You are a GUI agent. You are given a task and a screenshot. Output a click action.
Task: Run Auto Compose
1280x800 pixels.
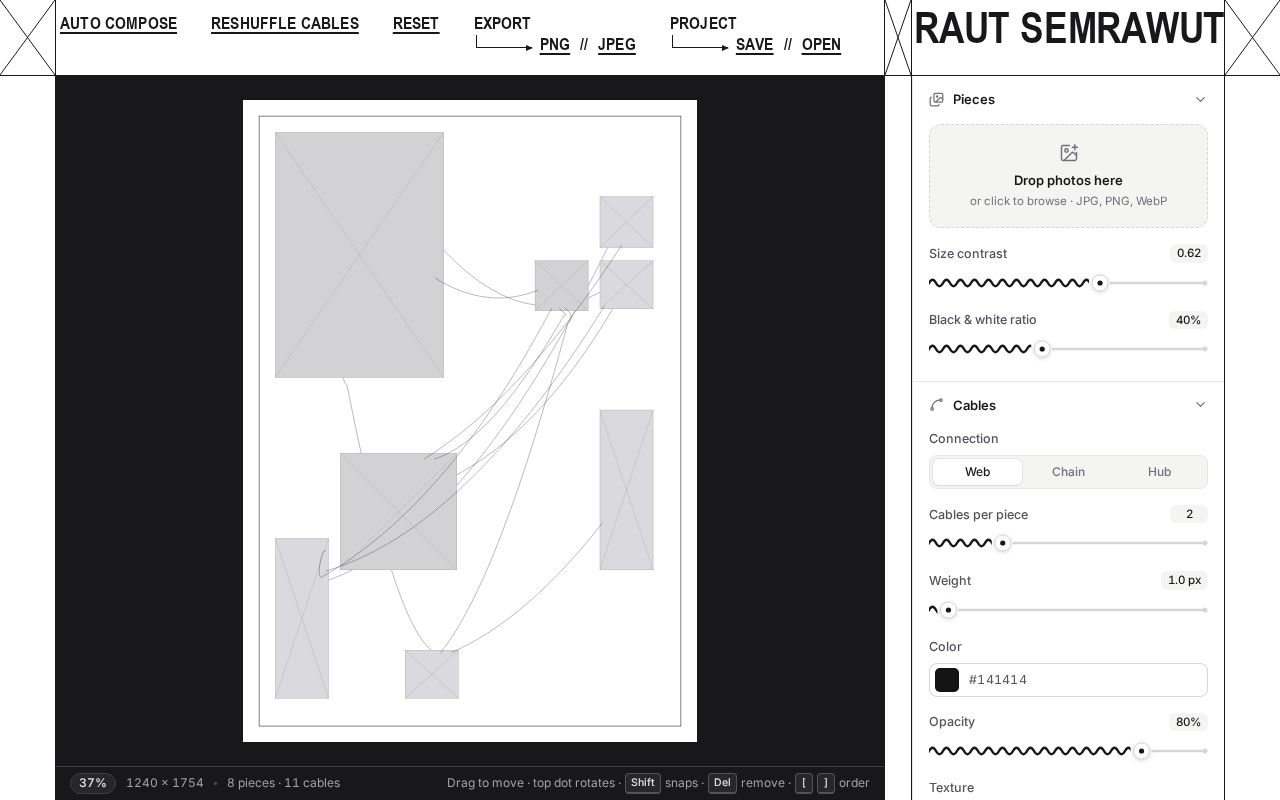click(x=118, y=24)
